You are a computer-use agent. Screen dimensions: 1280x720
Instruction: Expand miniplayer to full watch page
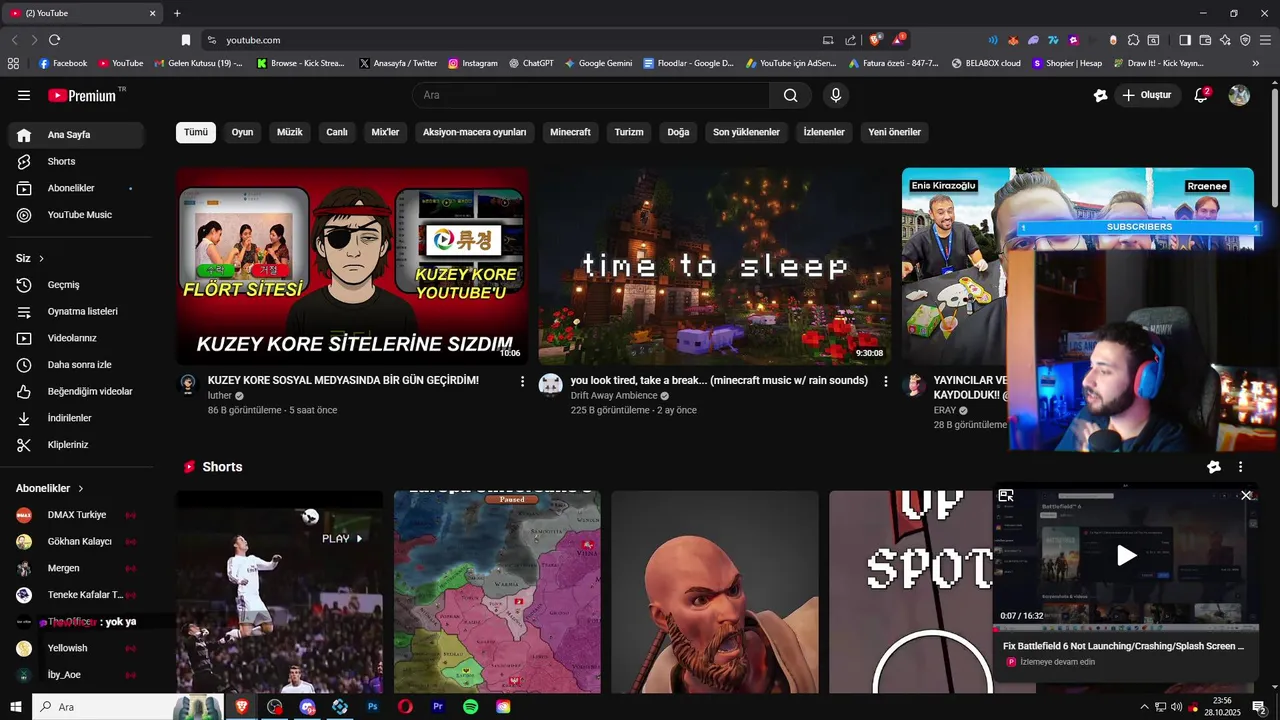click(x=1006, y=495)
